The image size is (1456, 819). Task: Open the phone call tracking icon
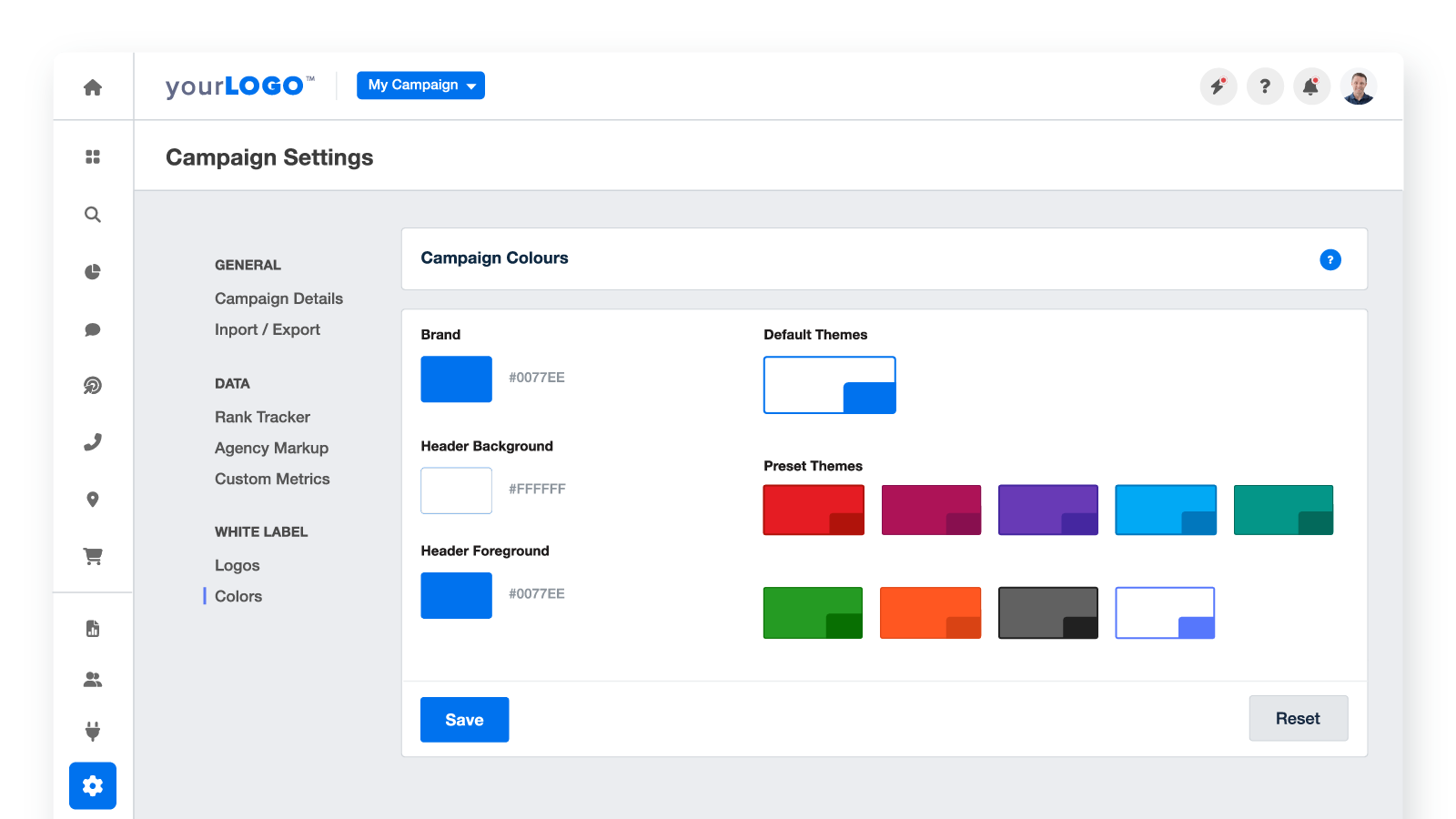pyautogui.click(x=93, y=442)
